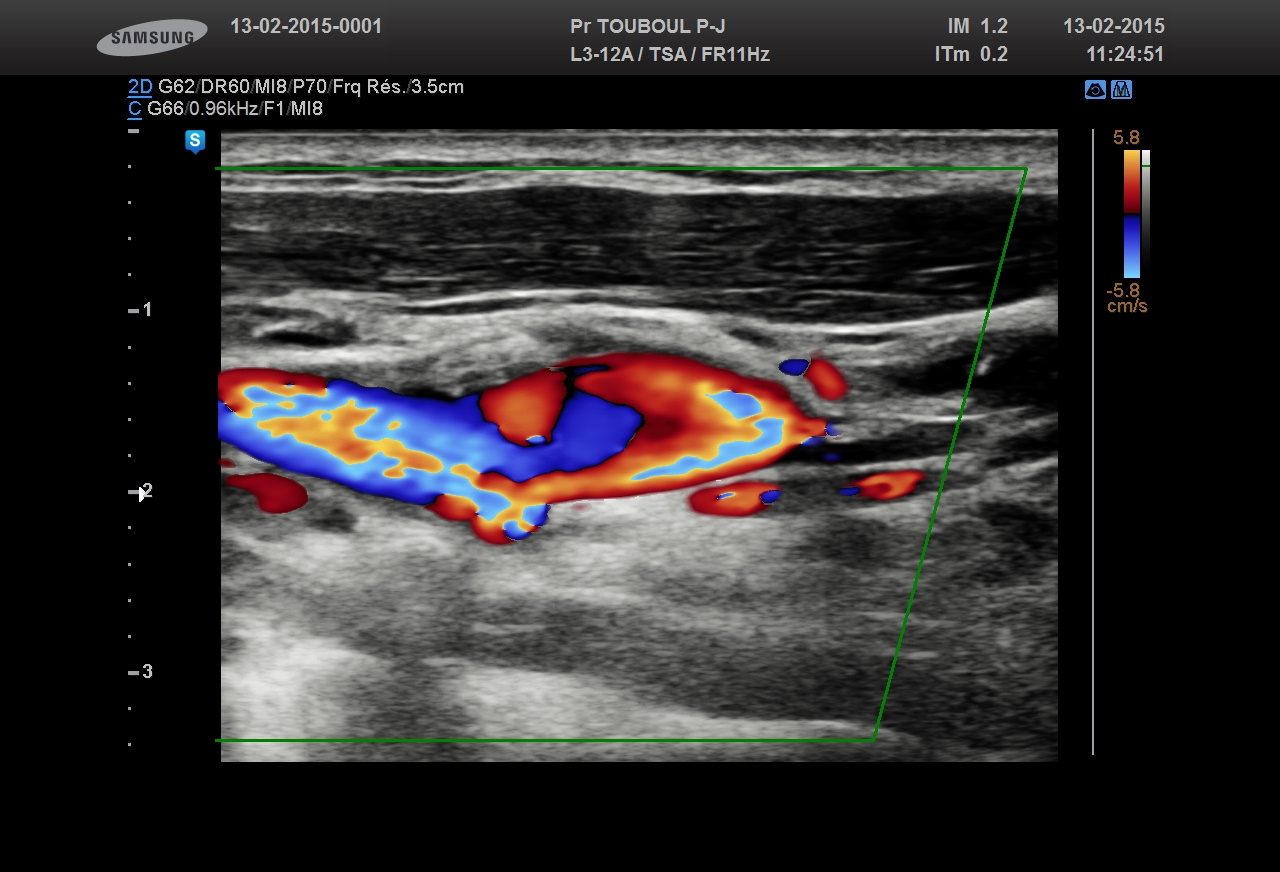Click the blue M-shaped mode icon
This screenshot has width=1280, height=872.
pos(1121,90)
